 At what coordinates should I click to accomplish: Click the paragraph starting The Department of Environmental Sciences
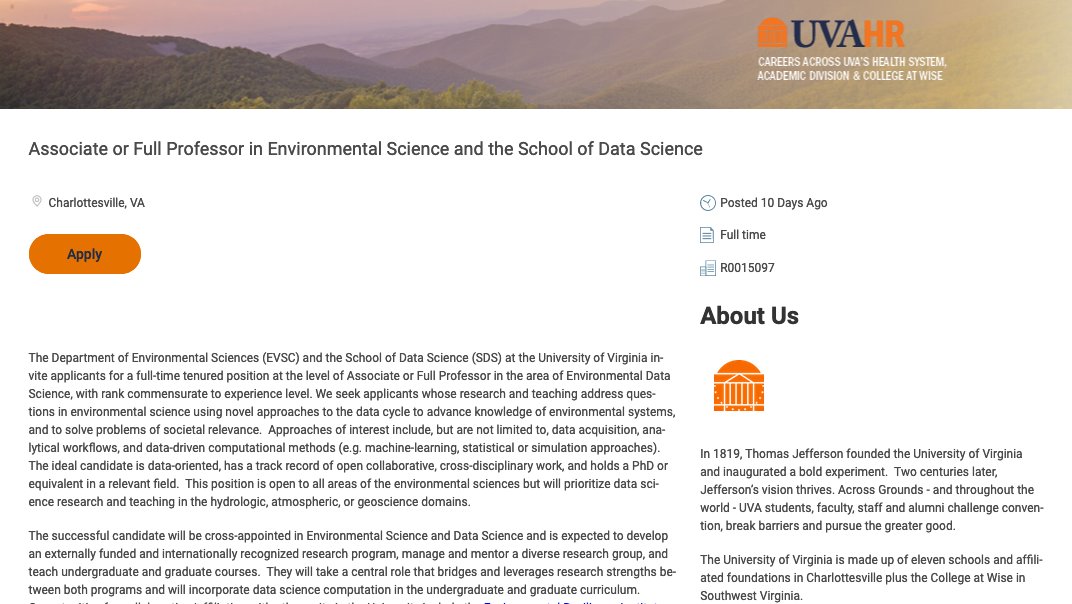click(x=352, y=430)
